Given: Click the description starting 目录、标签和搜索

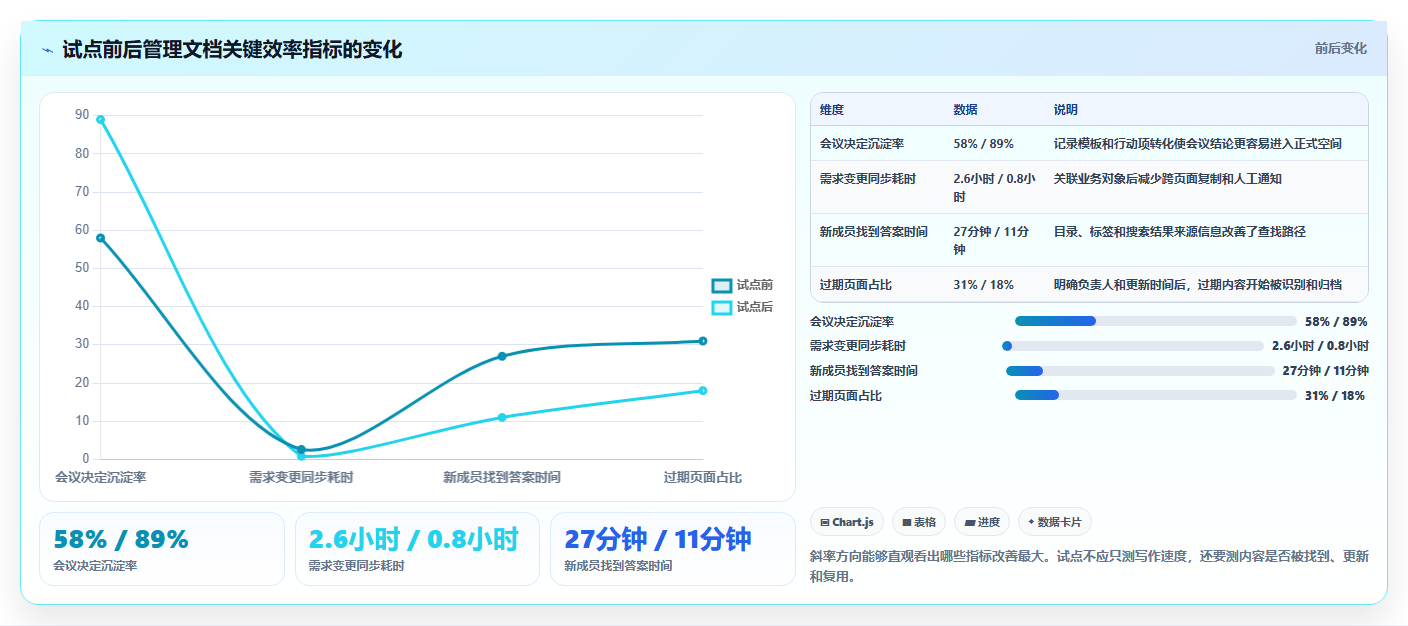Looking at the screenshot, I should [x=1180, y=232].
